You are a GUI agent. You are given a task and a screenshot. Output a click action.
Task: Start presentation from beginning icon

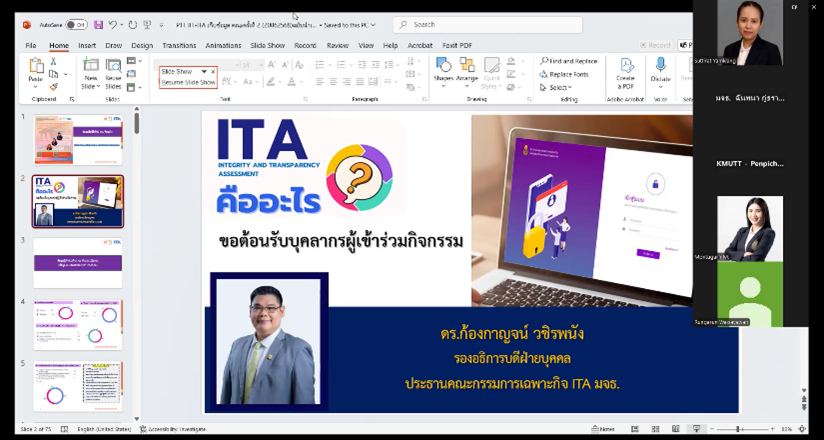147,25
